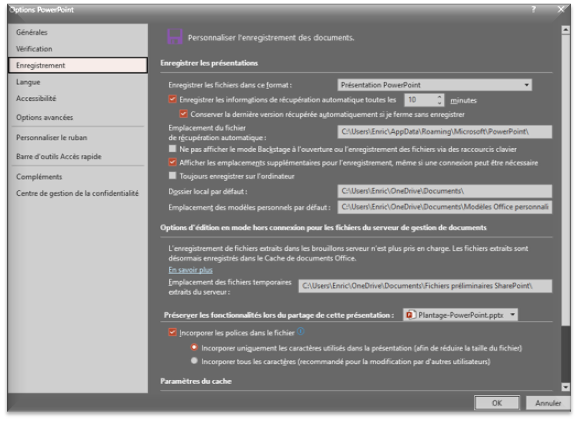
Task: Switch to Options avancées category
Action: point(45,117)
